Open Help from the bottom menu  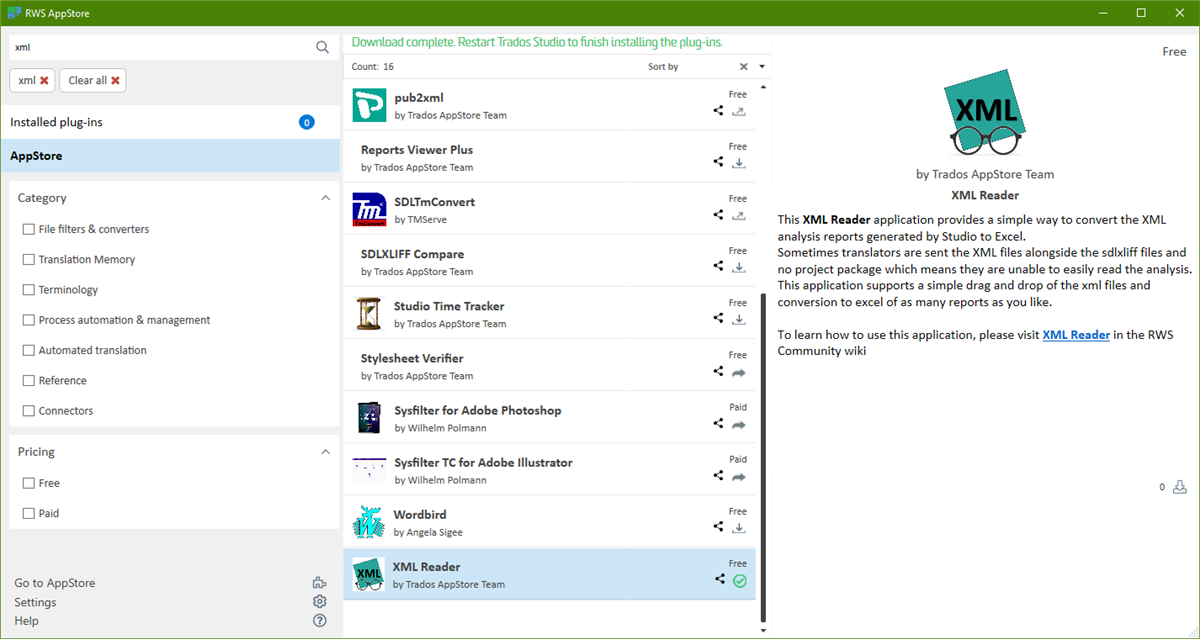pyautogui.click(x=26, y=621)
